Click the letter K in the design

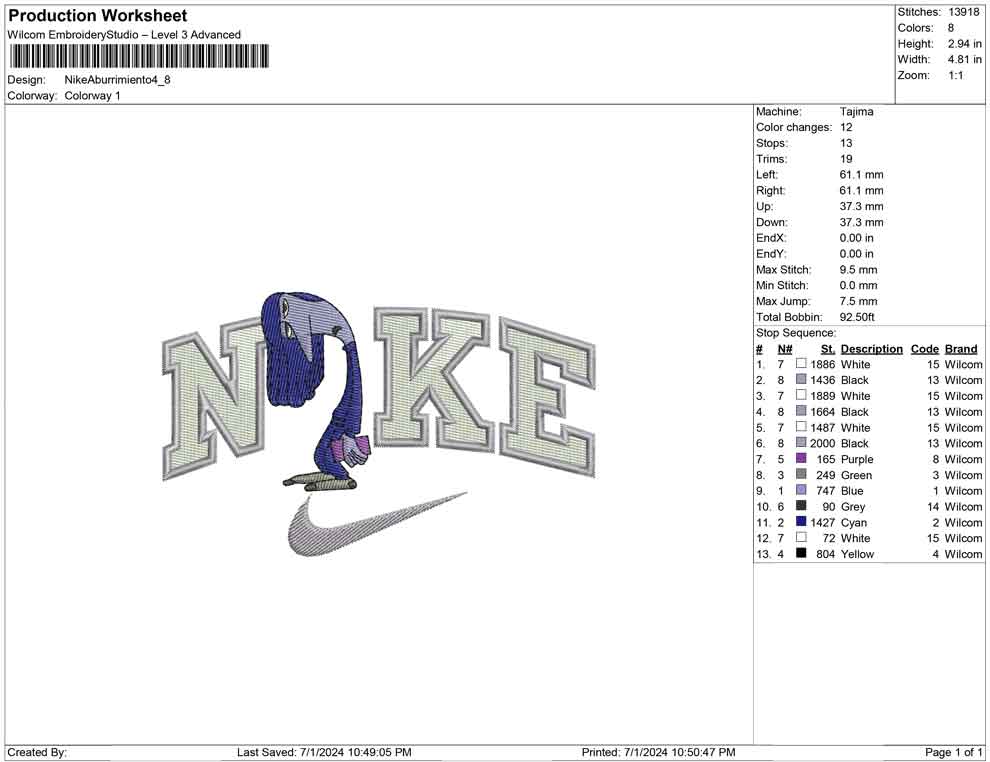(434, 379)
